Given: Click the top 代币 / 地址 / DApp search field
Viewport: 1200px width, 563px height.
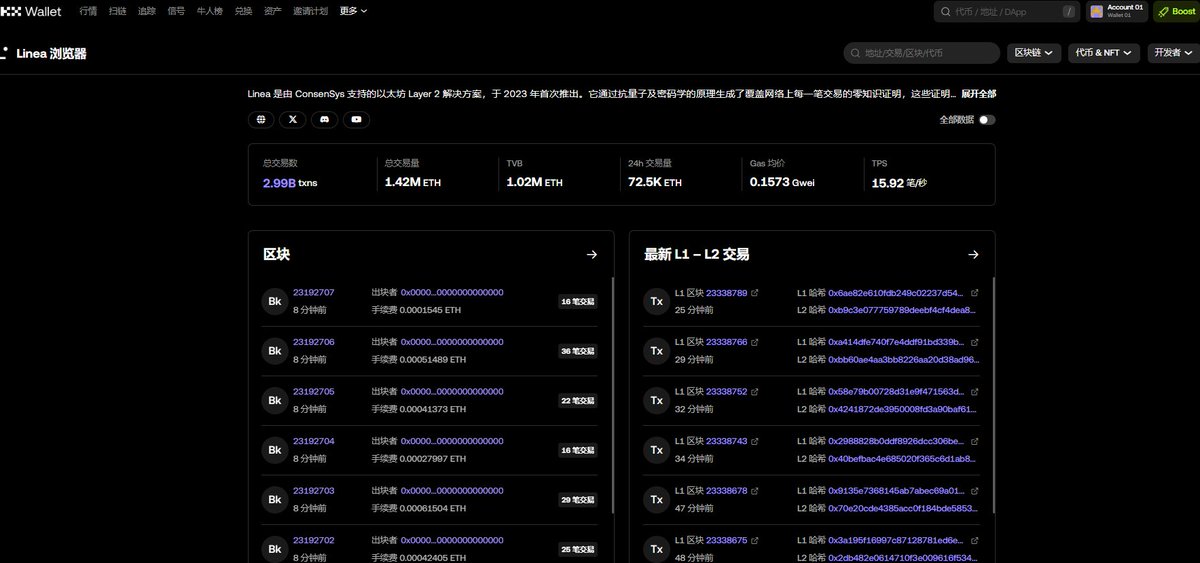Looking at the screenshot, I should (x=1007, y=11).
